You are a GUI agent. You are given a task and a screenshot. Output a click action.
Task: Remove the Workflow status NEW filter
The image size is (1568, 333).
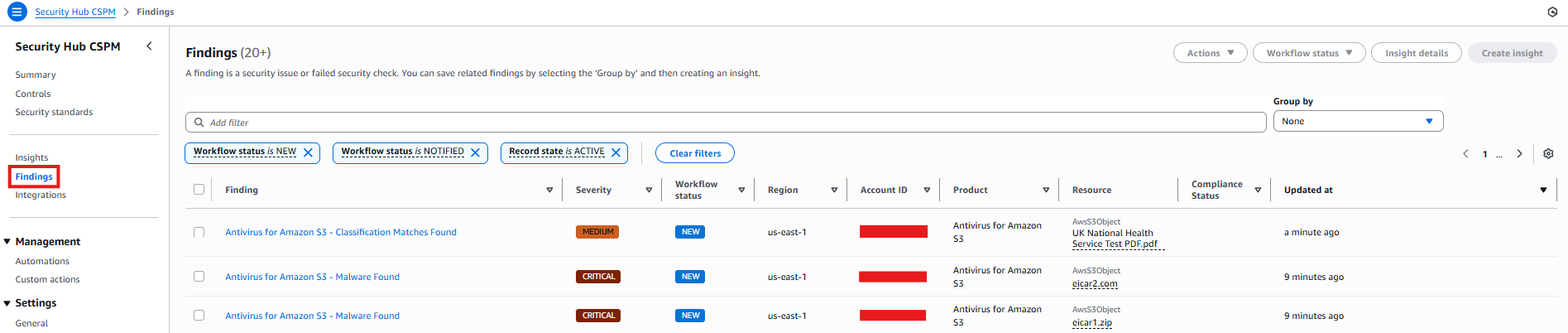(x=308, y=152)
